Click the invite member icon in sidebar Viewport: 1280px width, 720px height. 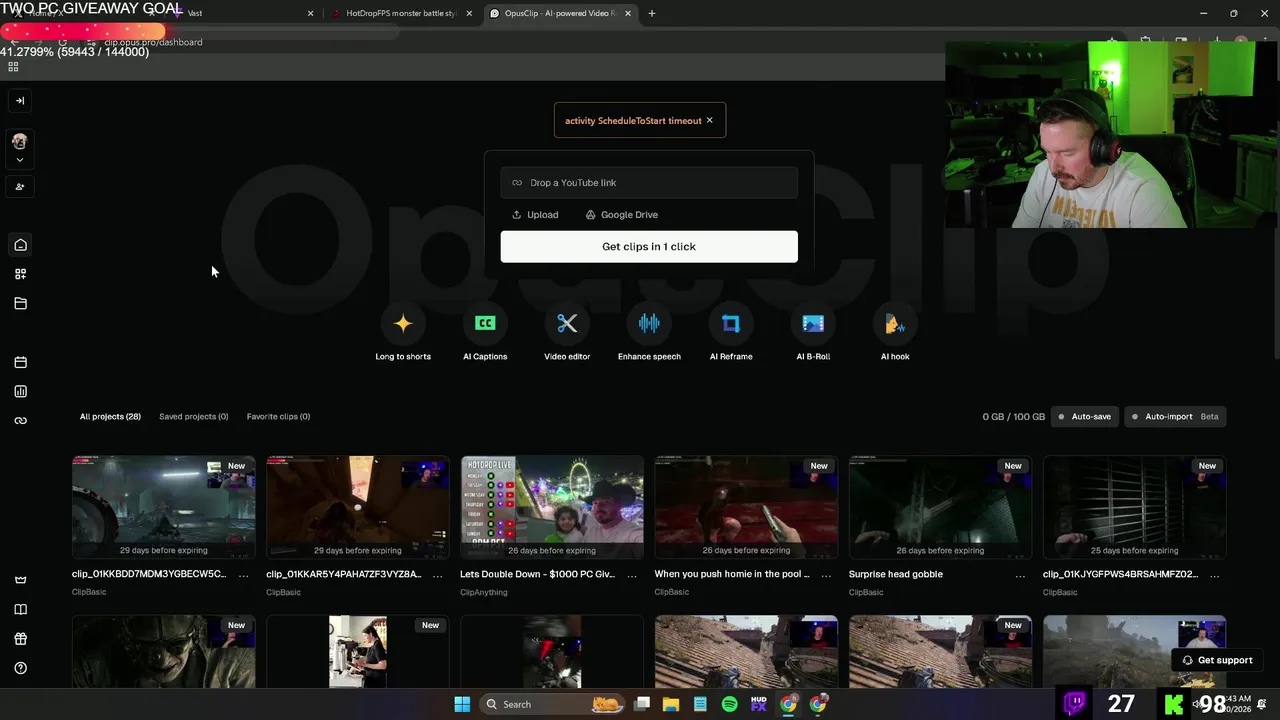pos(20,186)
